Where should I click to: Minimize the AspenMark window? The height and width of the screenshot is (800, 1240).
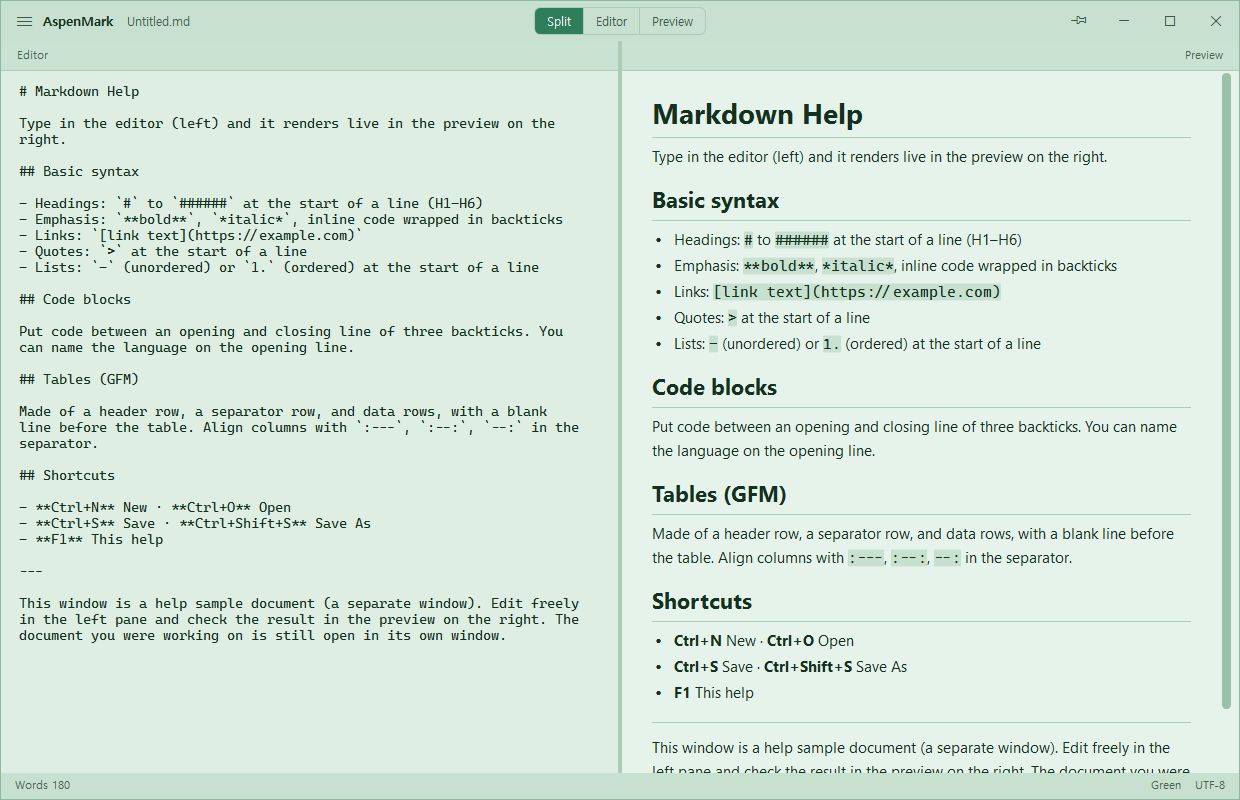click(x=1124, y=21)
